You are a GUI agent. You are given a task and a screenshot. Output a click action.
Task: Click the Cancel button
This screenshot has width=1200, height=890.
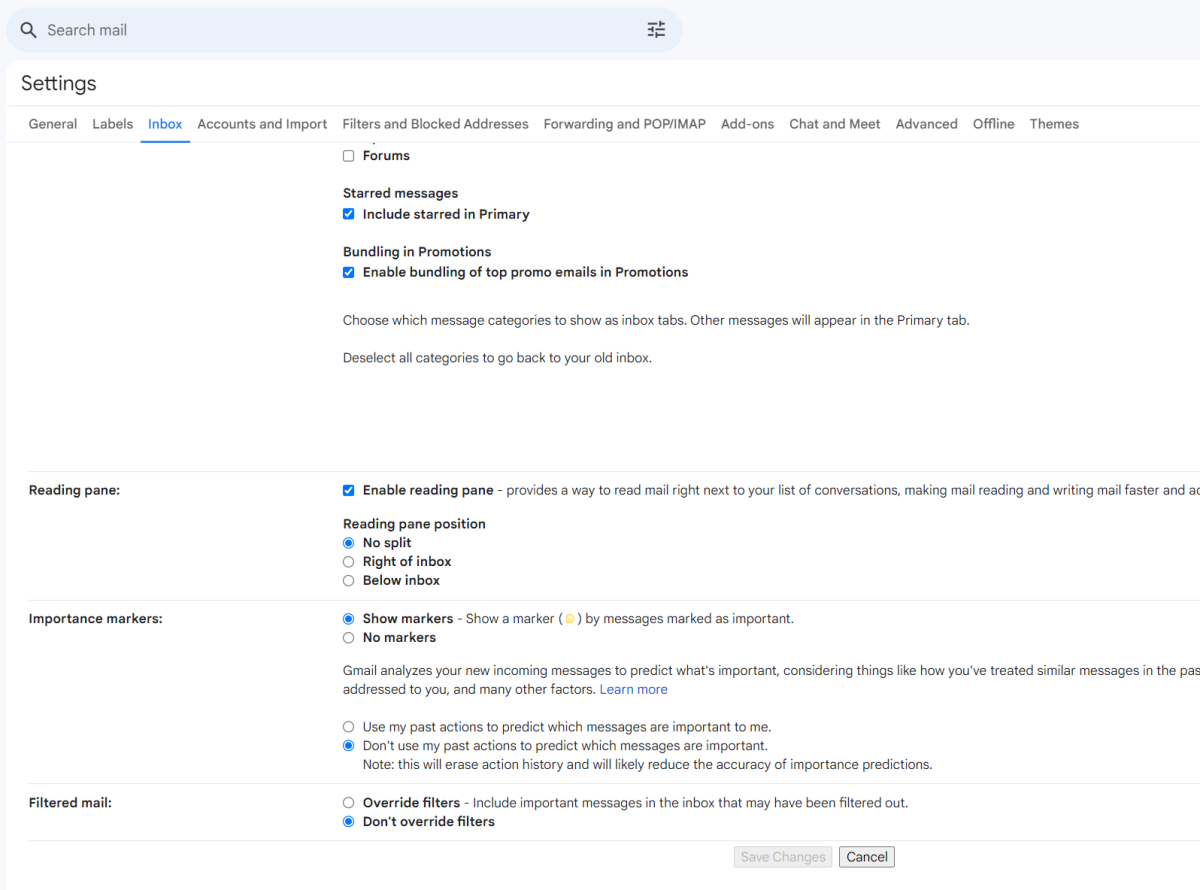866,857
